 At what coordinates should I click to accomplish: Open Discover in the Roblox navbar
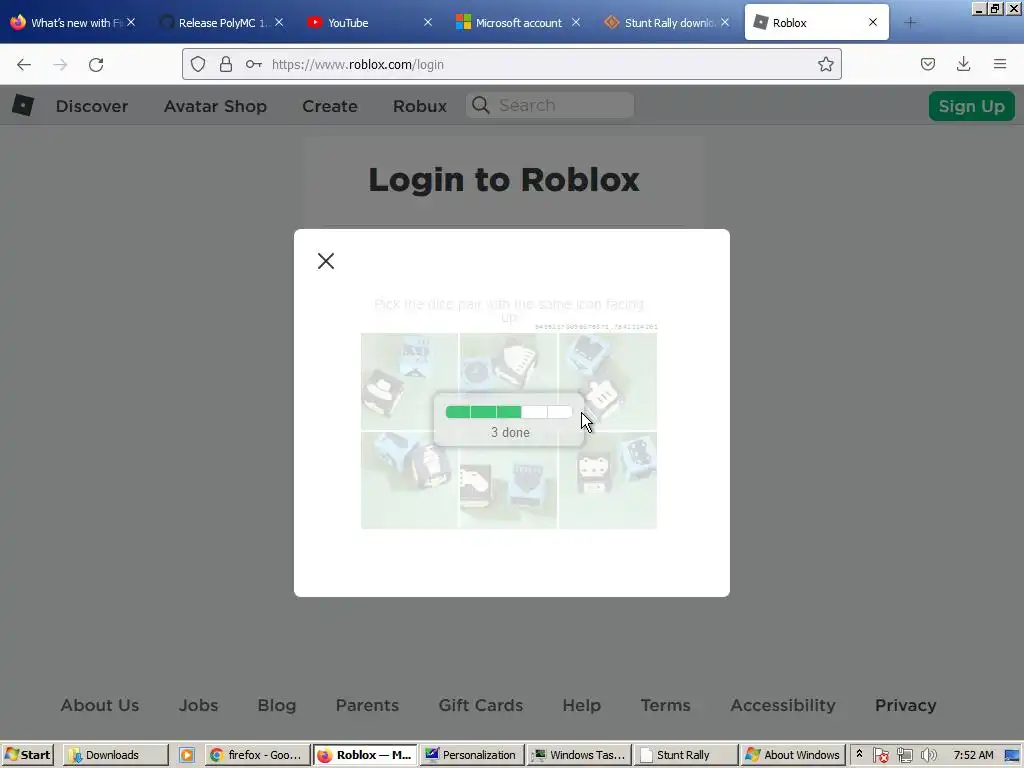(91, 106)
